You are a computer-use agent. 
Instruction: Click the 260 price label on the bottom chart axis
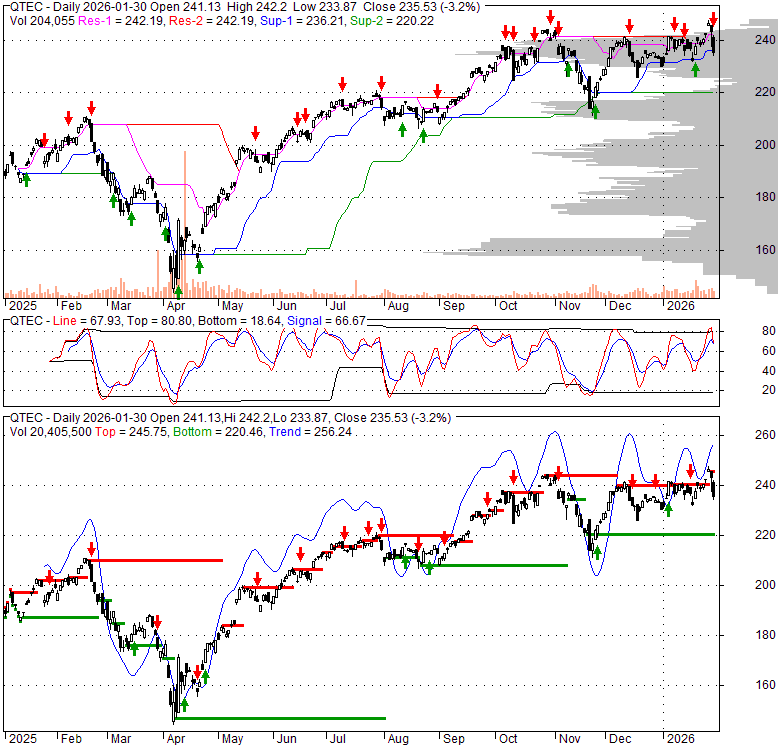tap(765, 435)
